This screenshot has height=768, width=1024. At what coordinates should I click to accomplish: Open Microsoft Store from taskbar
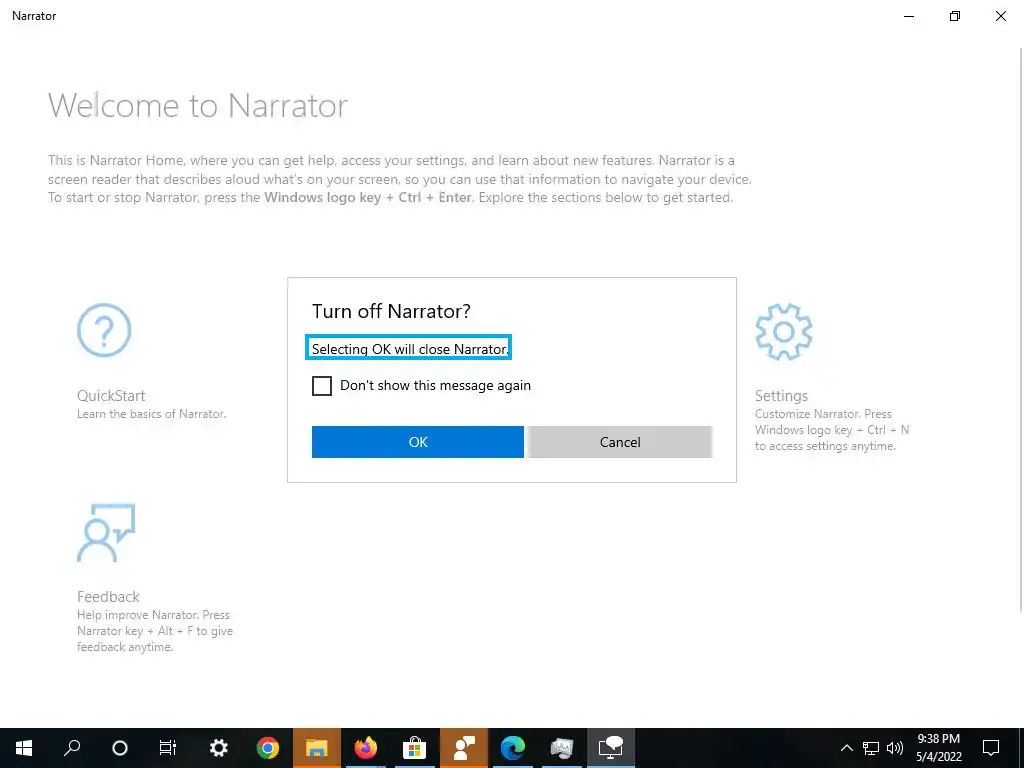click(415, 748)
